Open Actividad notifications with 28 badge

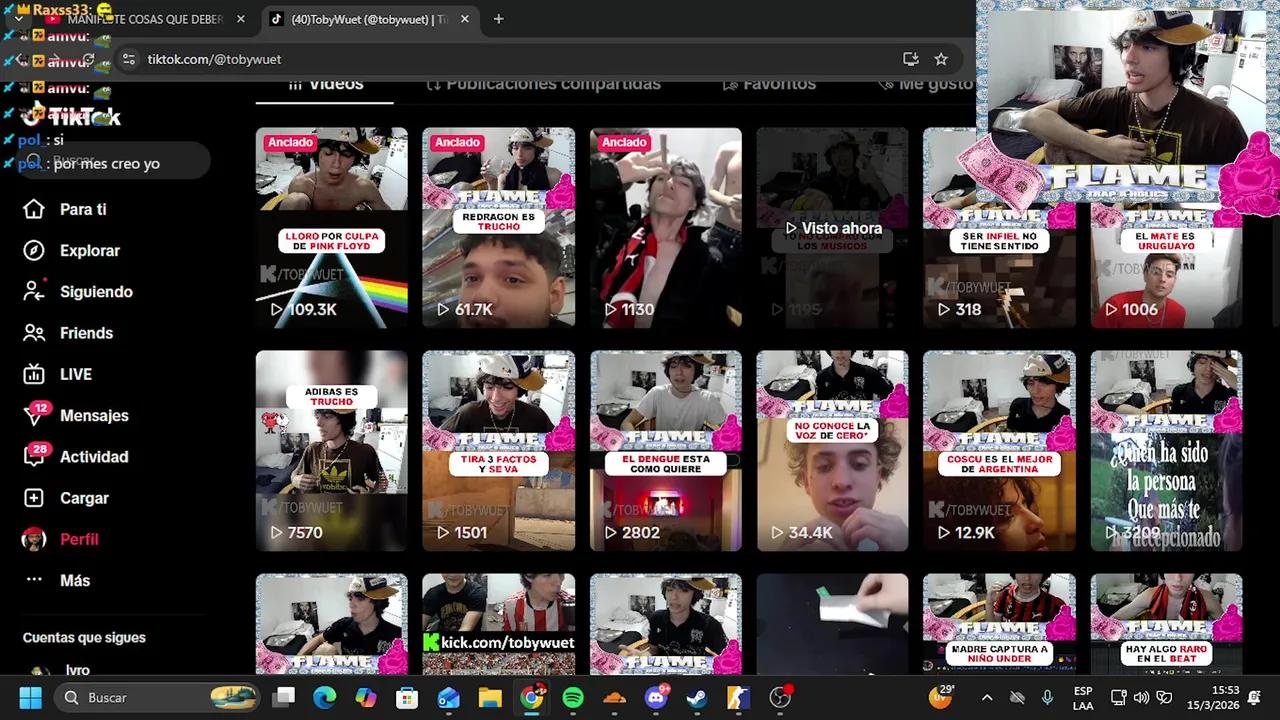(94, 457)
